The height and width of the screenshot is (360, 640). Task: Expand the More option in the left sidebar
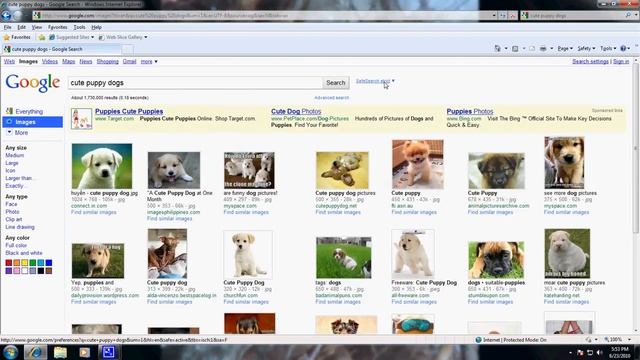(x=18, y=133)
